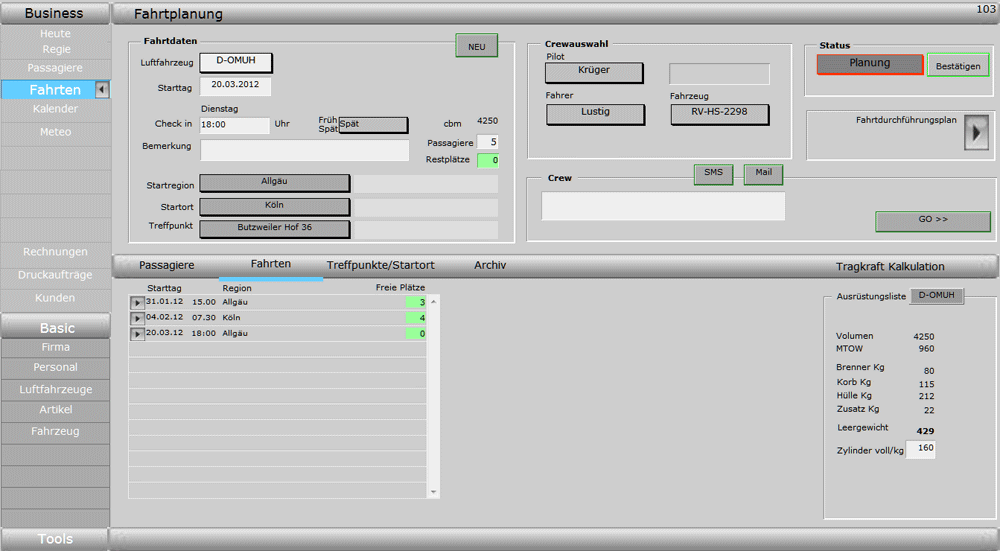Open the Pilot selector showing Krüger
Viewport: 1000px width, 551px height.
pyautogui.click(x=594, y=72)
